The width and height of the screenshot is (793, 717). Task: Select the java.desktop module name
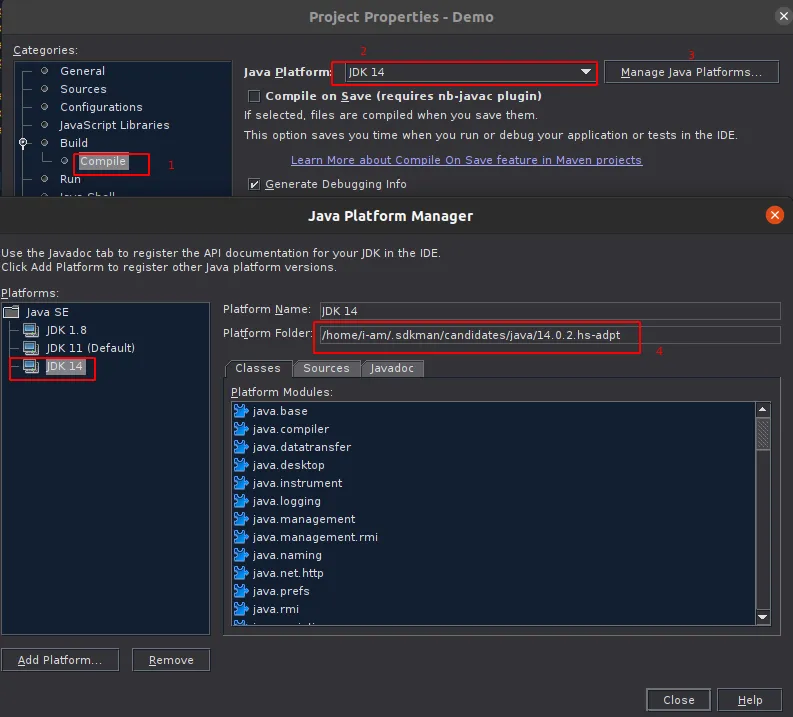pos(288,465)
